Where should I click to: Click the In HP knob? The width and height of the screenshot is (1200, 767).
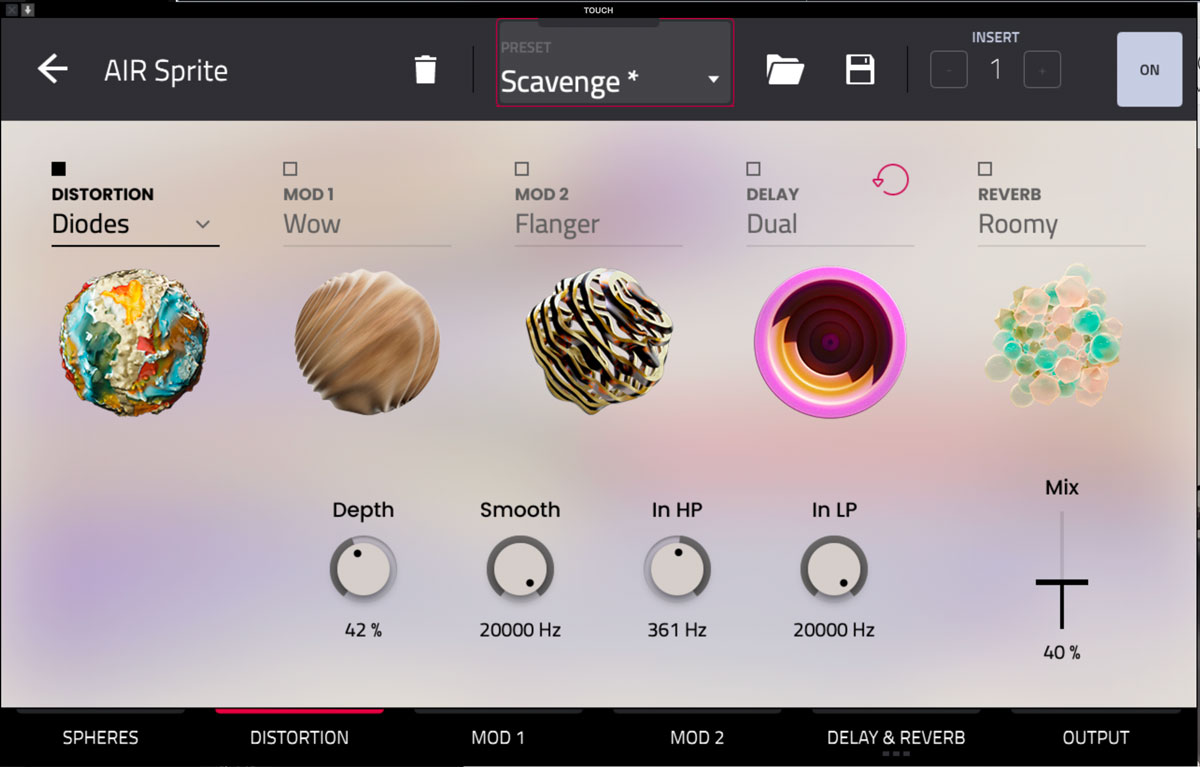tap(677, 570)
